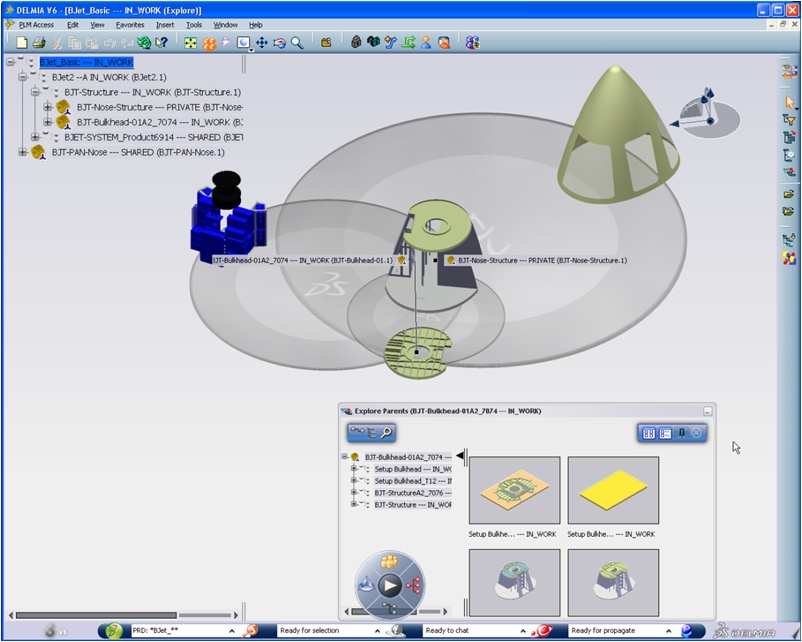Collapse the BJet2 --A IN_WORK node

(23, 77)
